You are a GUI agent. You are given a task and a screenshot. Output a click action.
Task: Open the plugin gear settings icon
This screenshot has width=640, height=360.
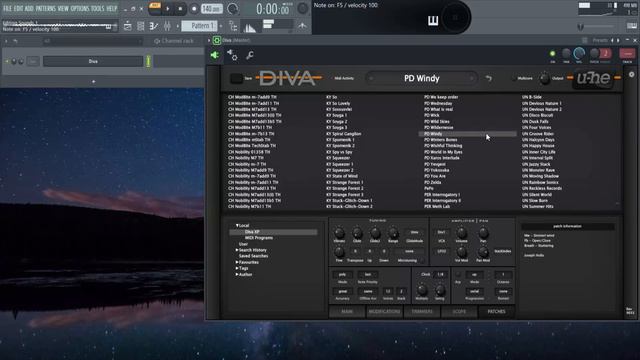[232, 55]
